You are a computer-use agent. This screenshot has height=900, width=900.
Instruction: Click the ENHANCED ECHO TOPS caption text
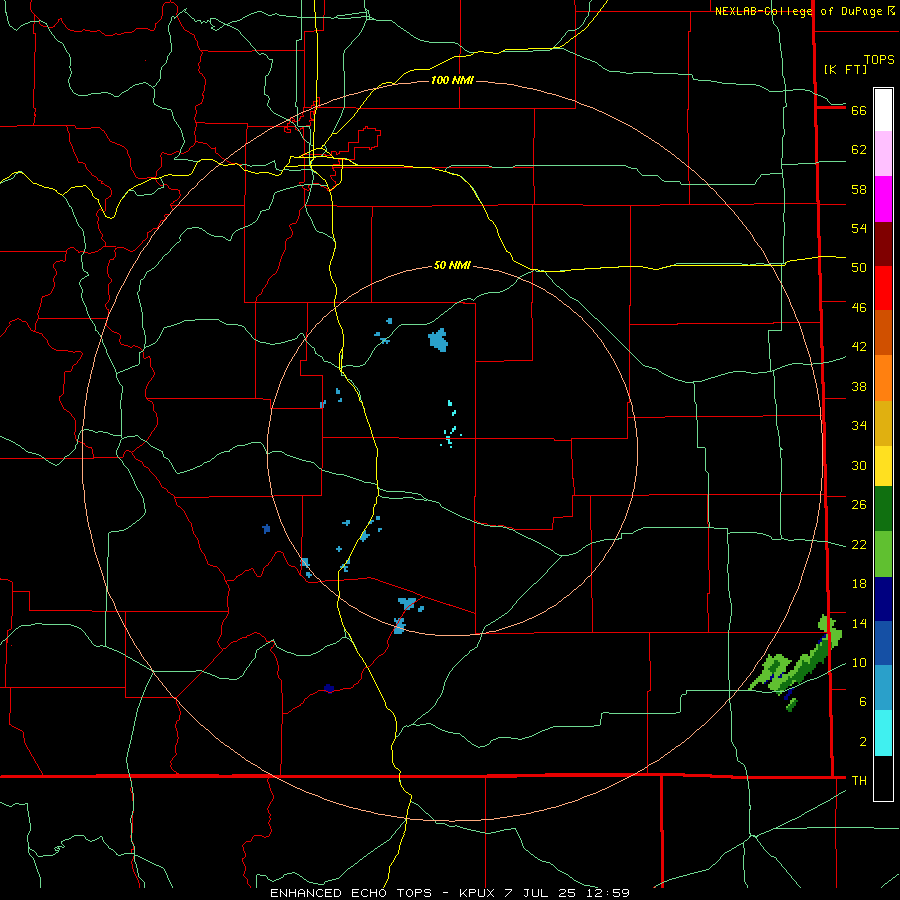coord(351,893)
